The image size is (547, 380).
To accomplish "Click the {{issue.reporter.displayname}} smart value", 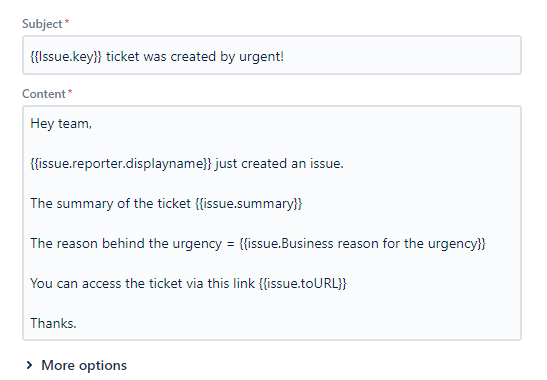I will point(121,163).
